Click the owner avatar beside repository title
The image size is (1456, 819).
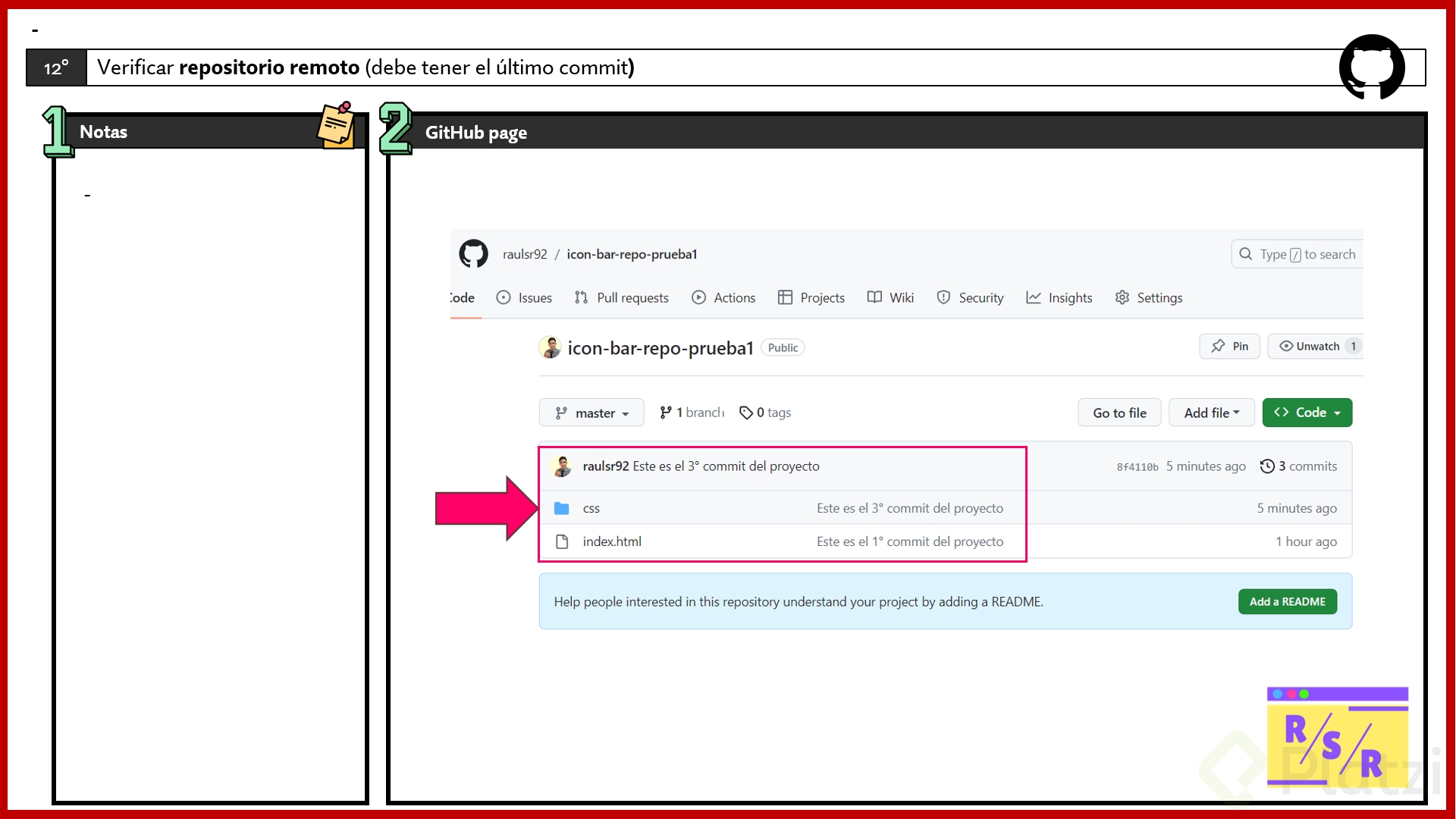pyautogui.click(x=550, y=347)
